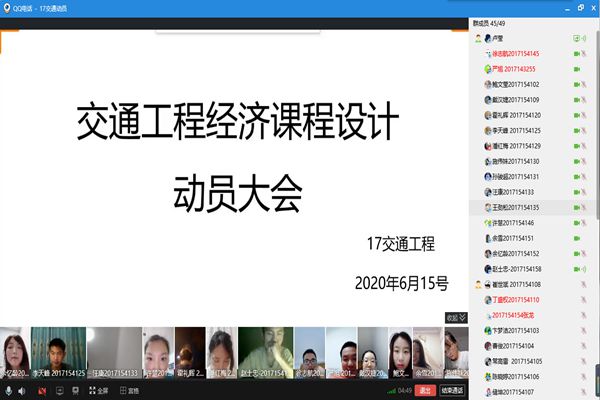
Task: Click the 群成员 45/49 header
Action: point(490,21)
